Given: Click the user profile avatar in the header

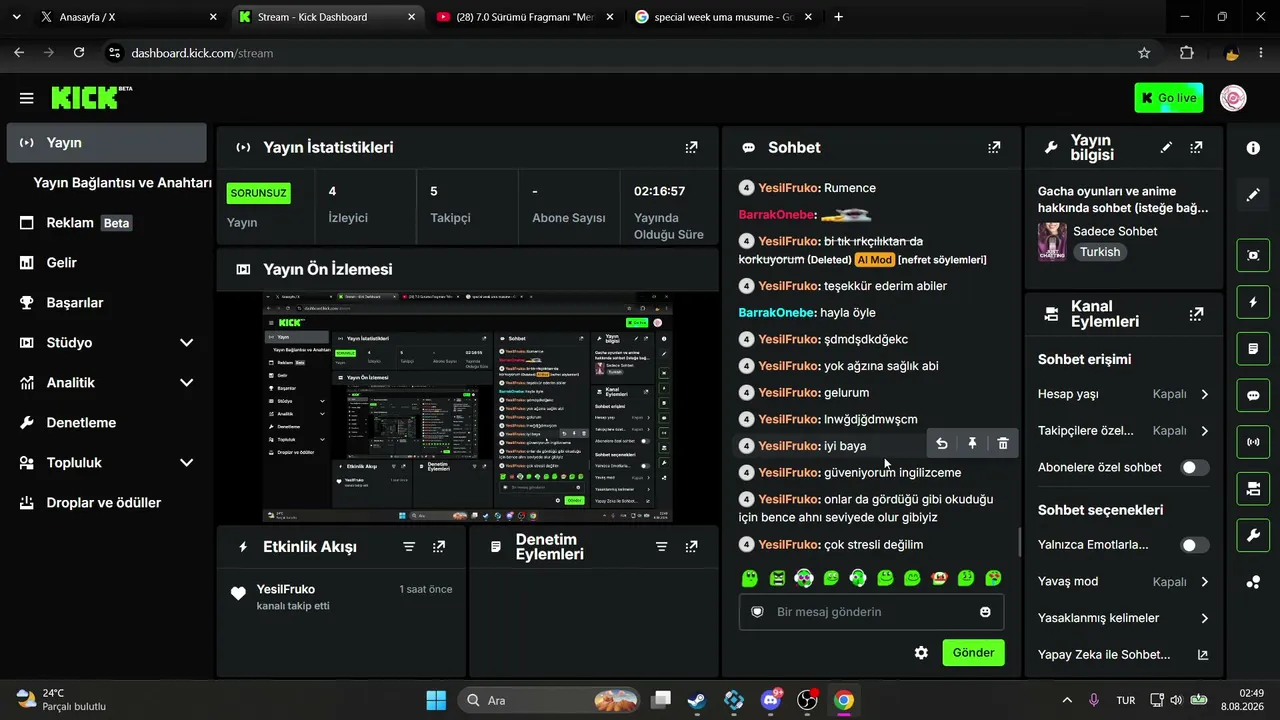Looking at the screenshot, I should coord(1233,98).
